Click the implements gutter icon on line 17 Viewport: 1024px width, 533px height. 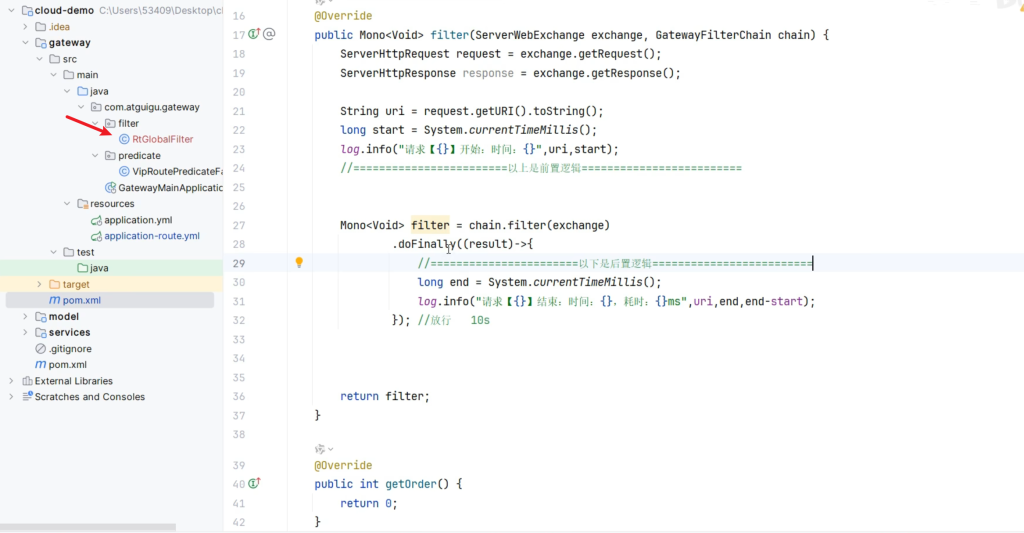click(254, 34)
